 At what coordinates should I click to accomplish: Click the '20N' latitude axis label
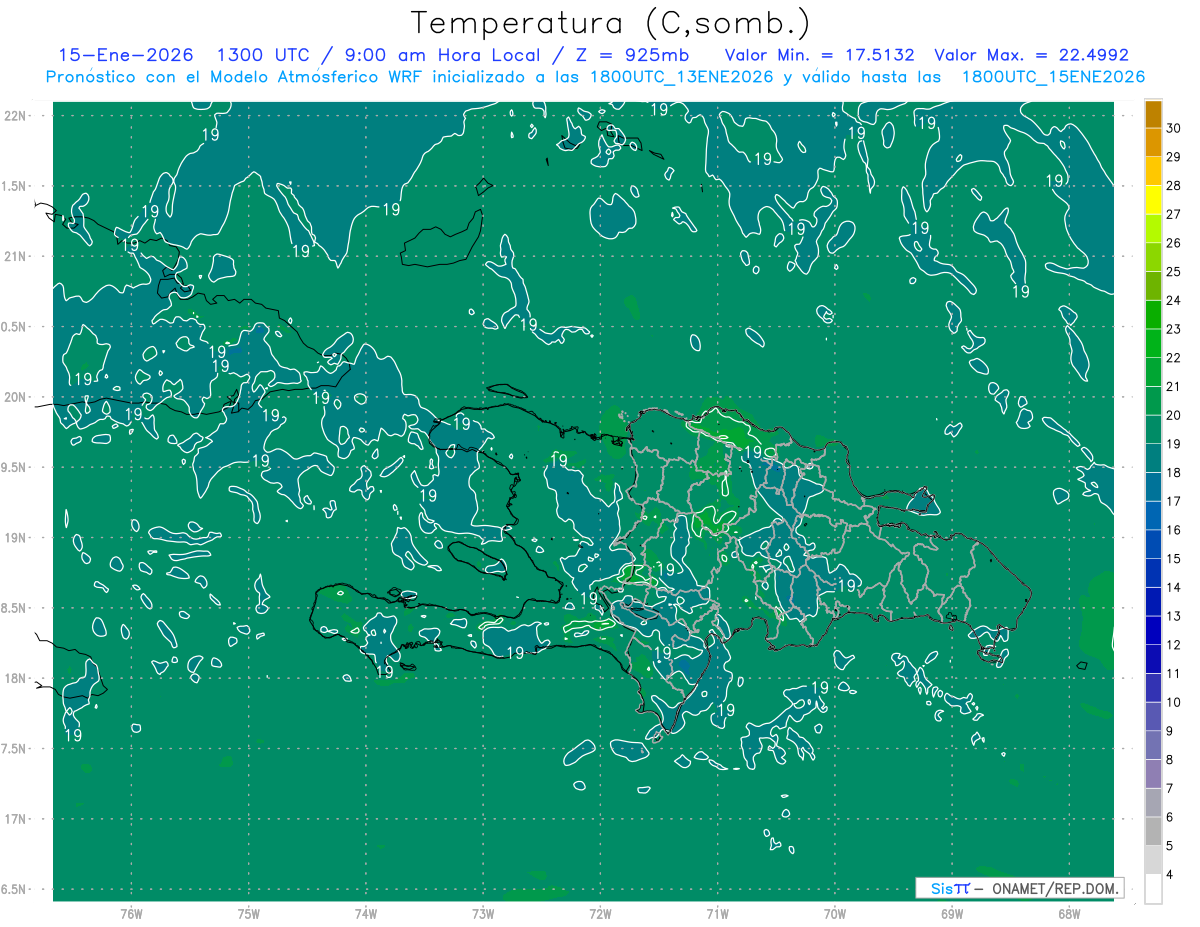pyautogui.click(x=17, y=397)
